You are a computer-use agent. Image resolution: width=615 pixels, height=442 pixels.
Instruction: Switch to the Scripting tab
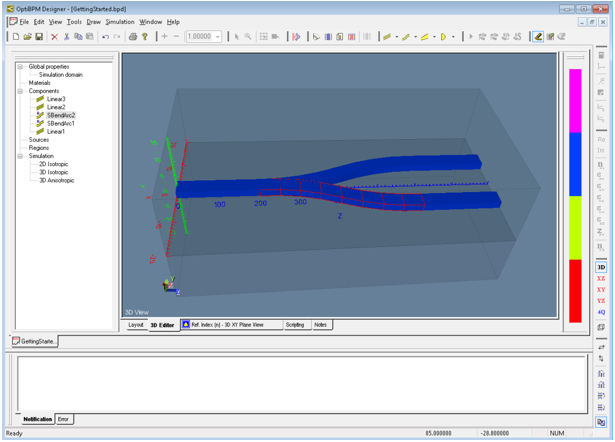[x=295, y=325]
